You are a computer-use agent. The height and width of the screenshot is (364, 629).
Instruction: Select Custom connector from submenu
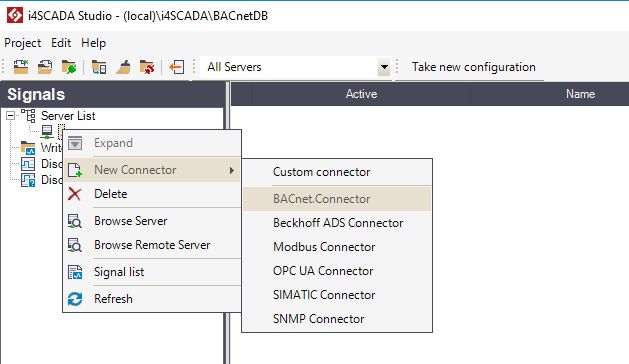[337, 172]
